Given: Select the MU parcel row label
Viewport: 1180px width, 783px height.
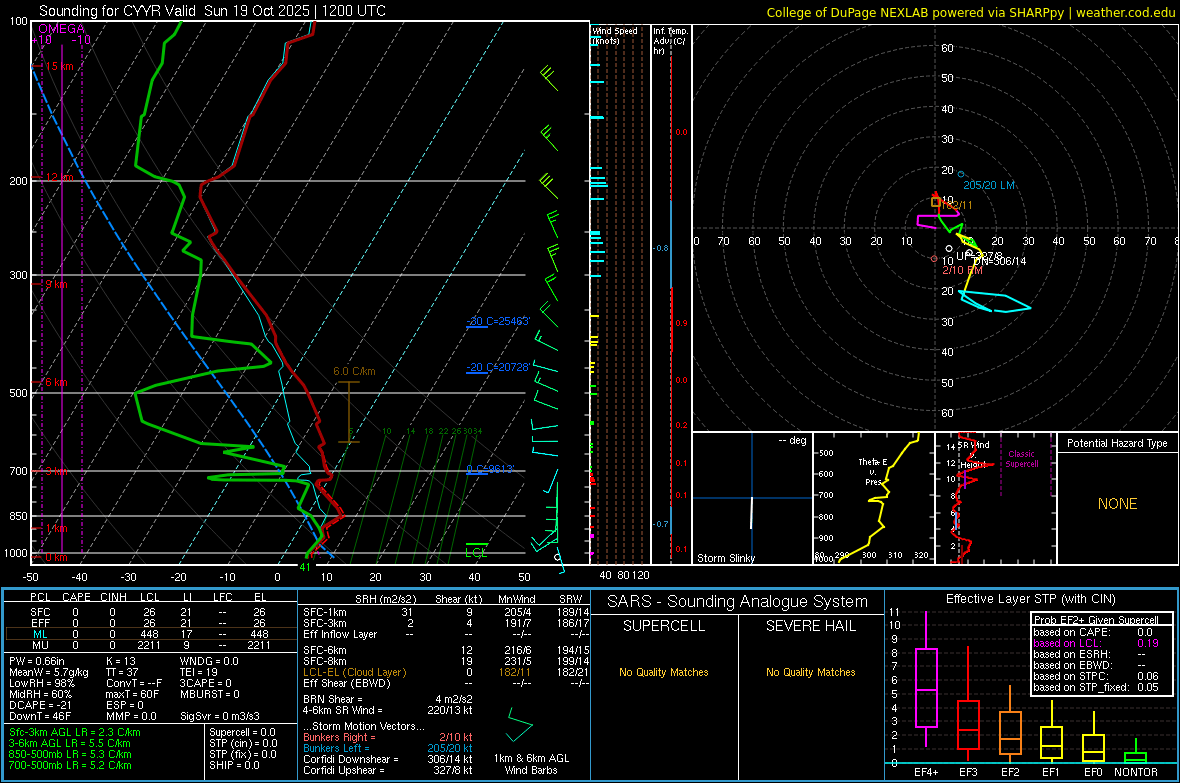Looking at the screenshot, I should pyautogui.click(x=40, y=645).
